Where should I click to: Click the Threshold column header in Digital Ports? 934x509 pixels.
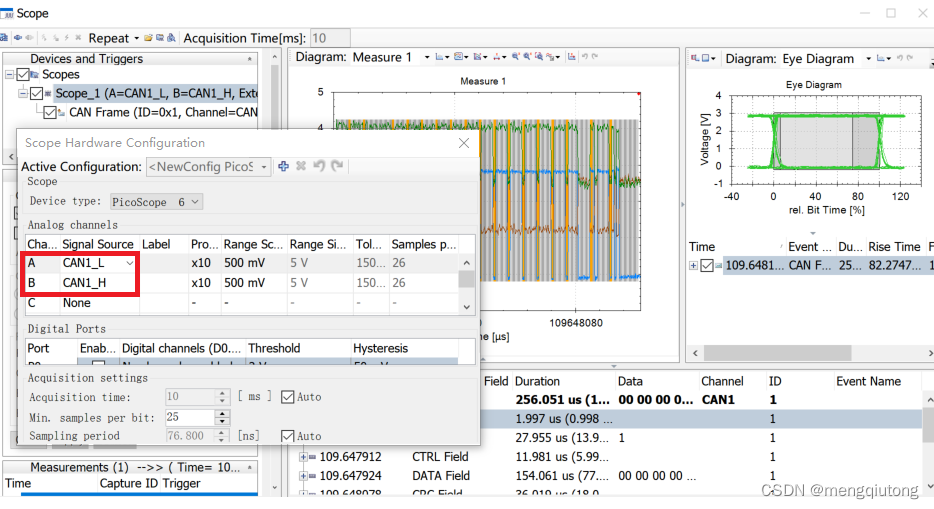(x=298, y=348)
